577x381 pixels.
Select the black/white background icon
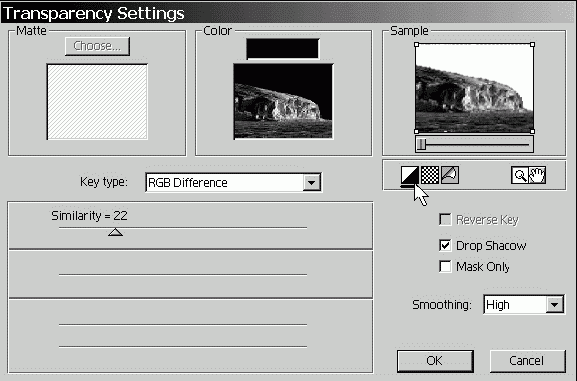coord(410,175)
